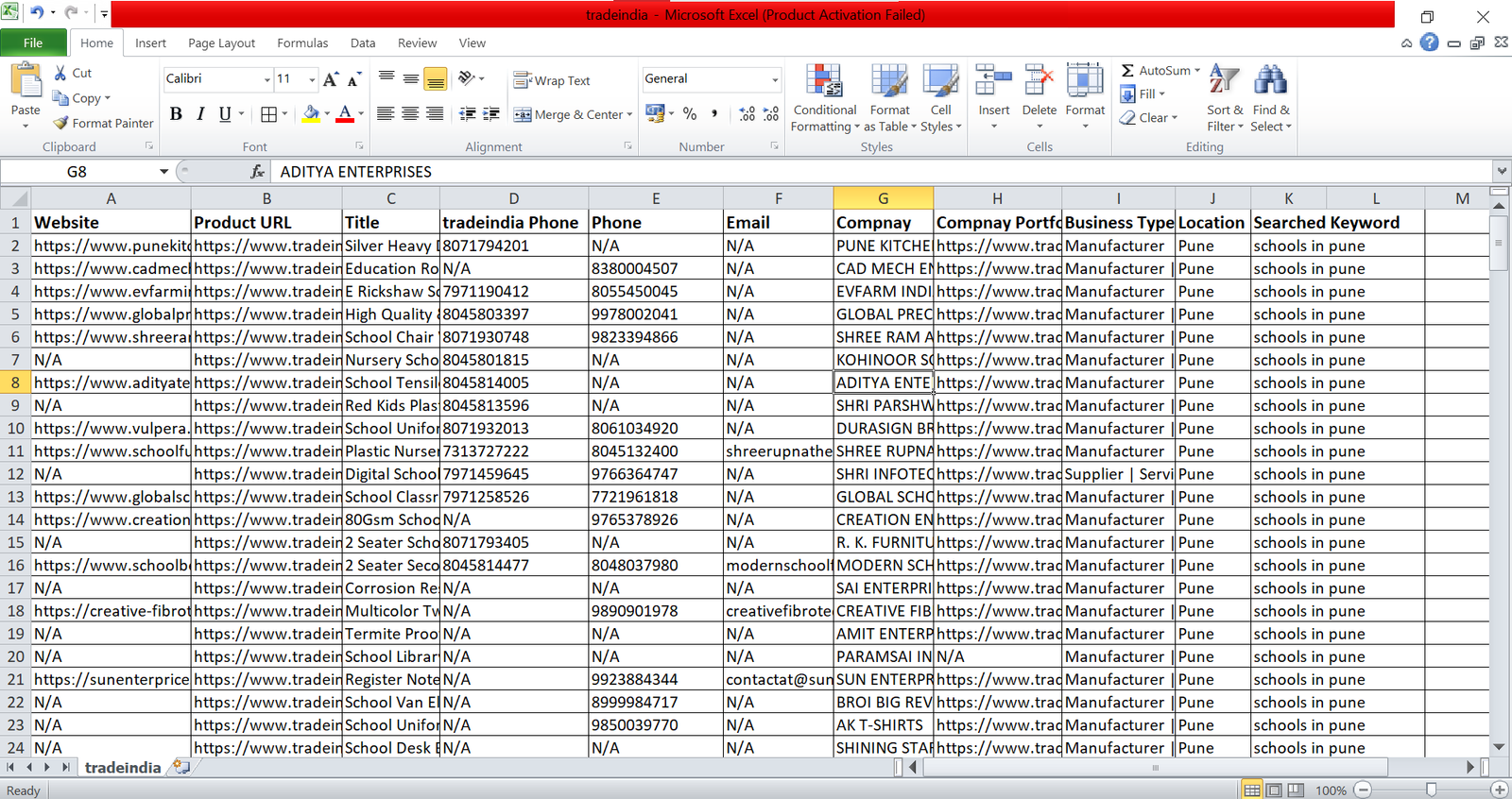Open the Page Layout tab
The image size is (1512, 799).
221,43
